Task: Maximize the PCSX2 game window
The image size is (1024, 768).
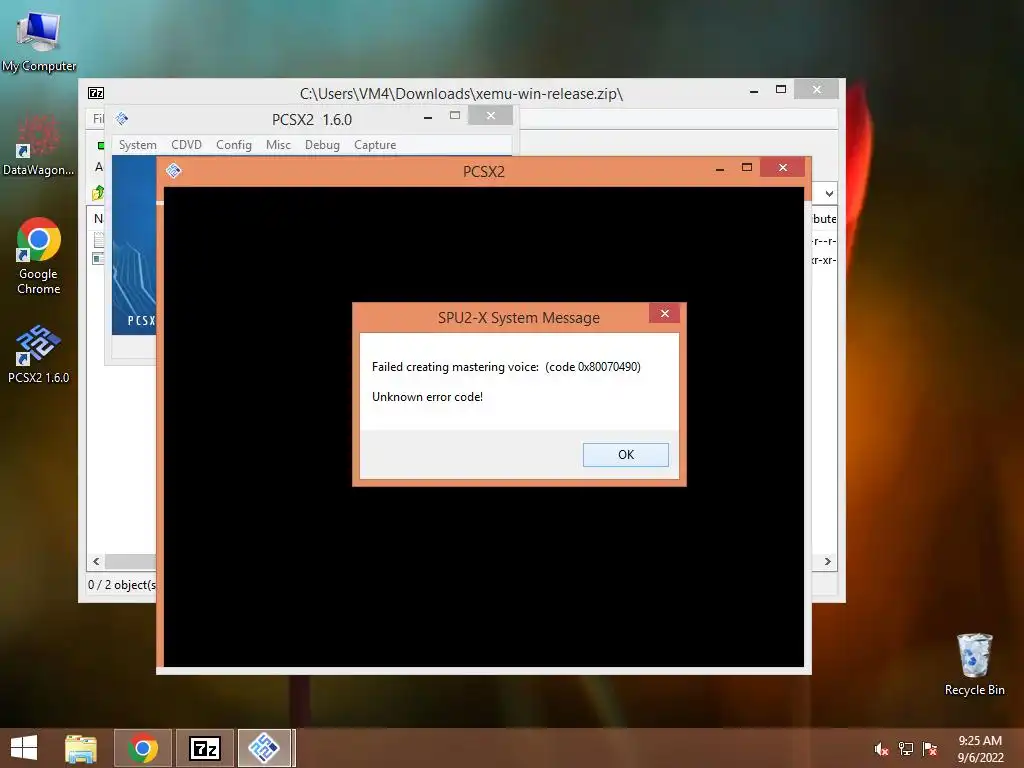Action: (746, 168)
